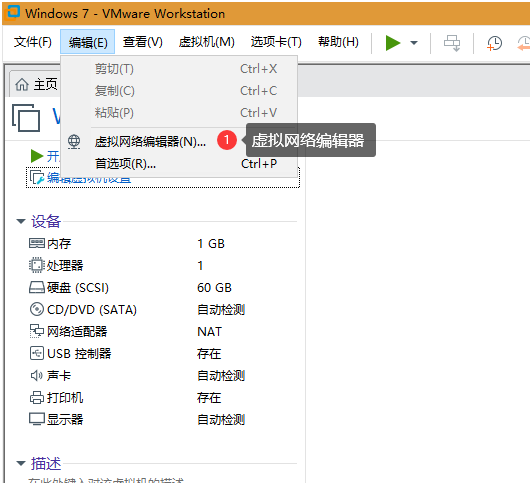
Task: Click the 网络适配器 network icon
Action: 37,331
